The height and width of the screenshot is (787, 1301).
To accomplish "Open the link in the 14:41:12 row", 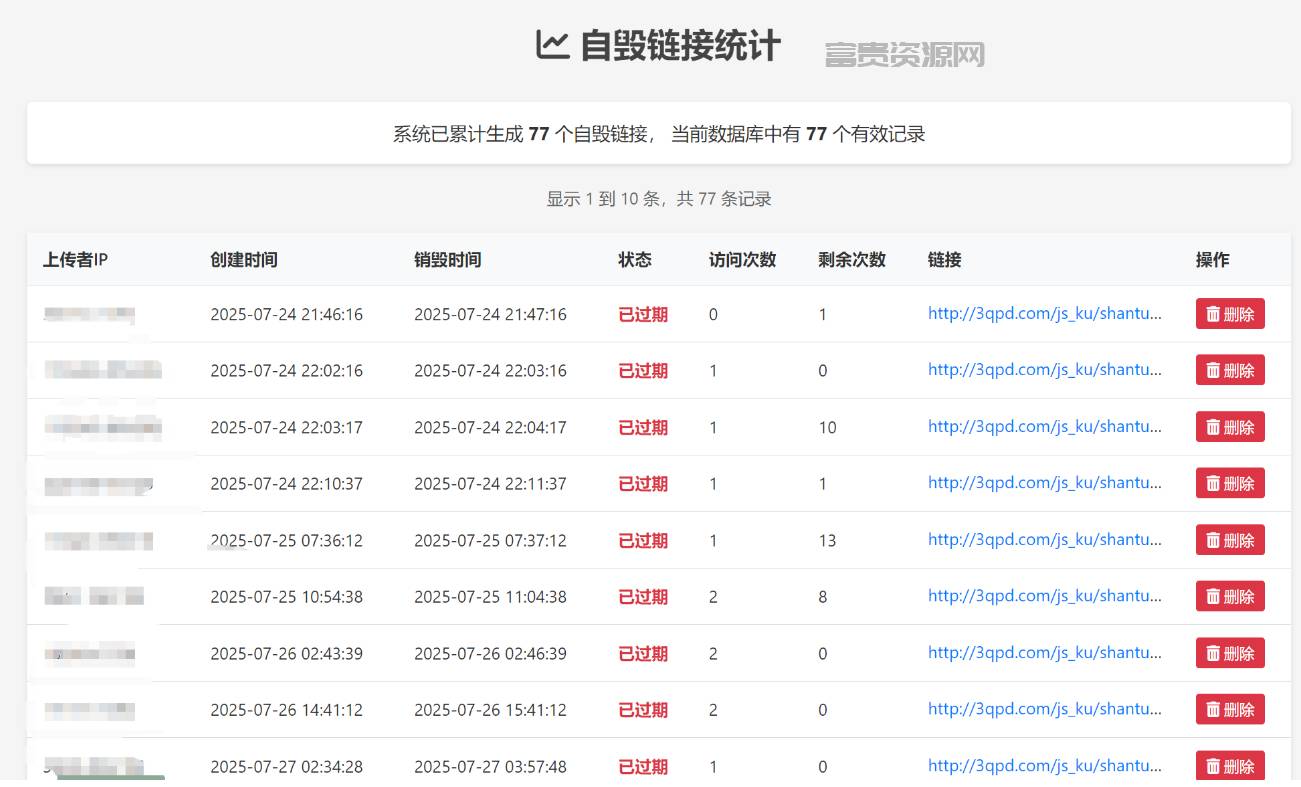I will tap(1045, 708).
